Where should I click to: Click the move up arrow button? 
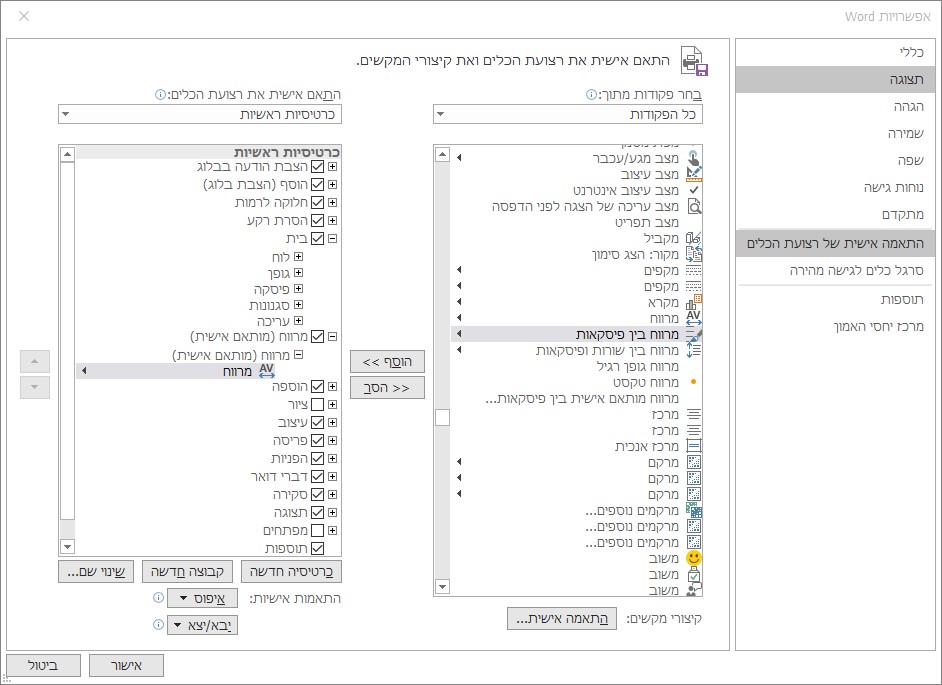[x=35, y=362]
